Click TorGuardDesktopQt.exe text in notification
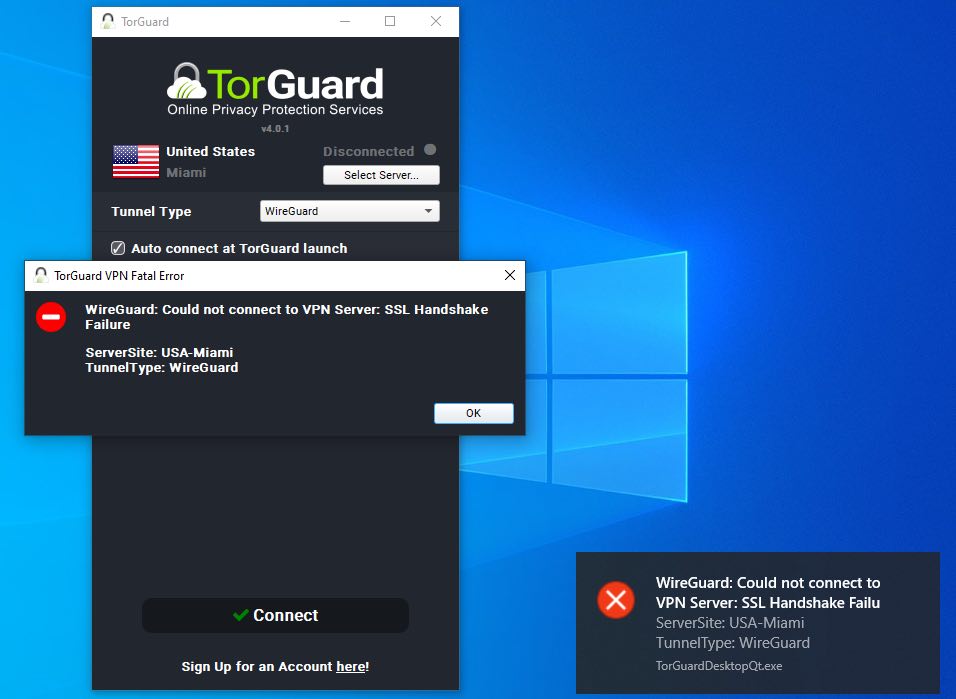This screenshot has width=956, height=699. click(x=719, y=666)
